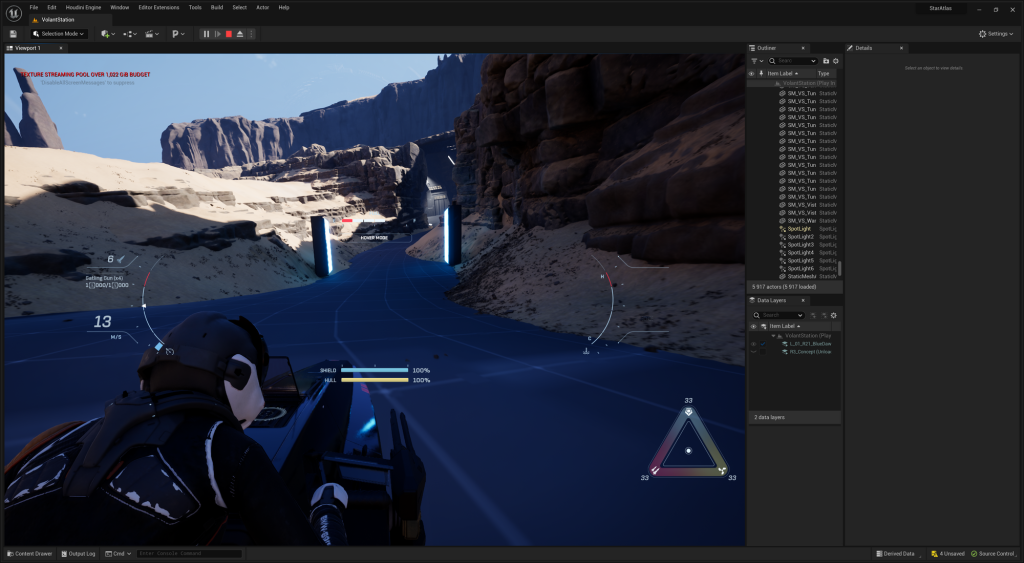Close the Viewport 1 tab
This screenshot has width=1024, height=563.
coord(61,48)
